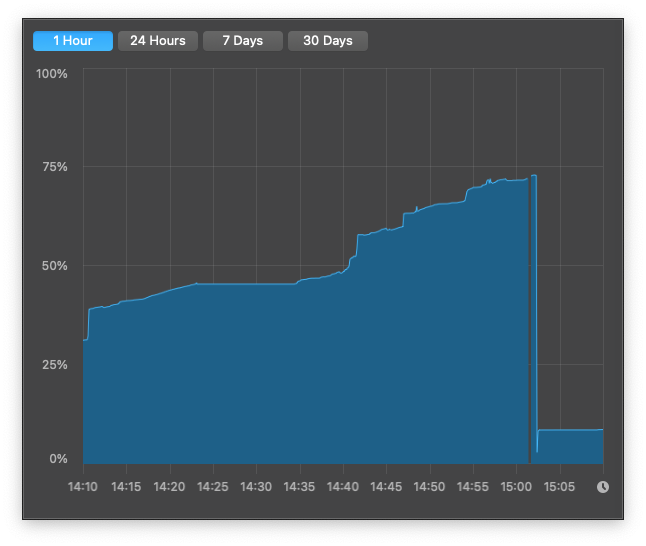The width and height of the screenshot is (646, 546).
Task: Click the low flat area after 15:02
Action: [570, 446]
